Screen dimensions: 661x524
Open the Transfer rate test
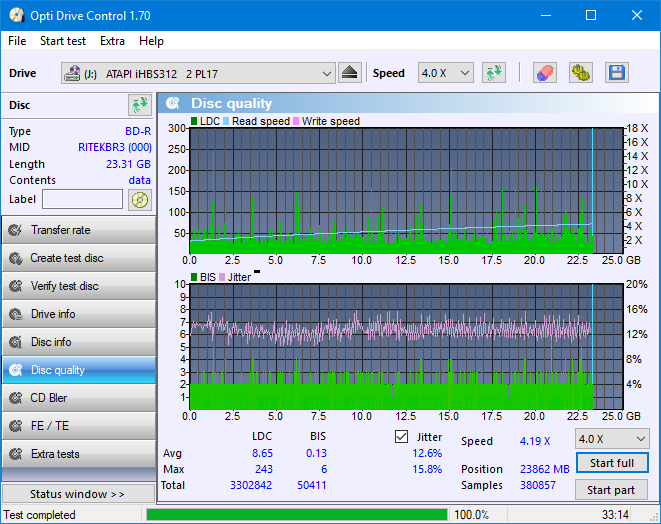pyautogui.click(x=78, y=230)
